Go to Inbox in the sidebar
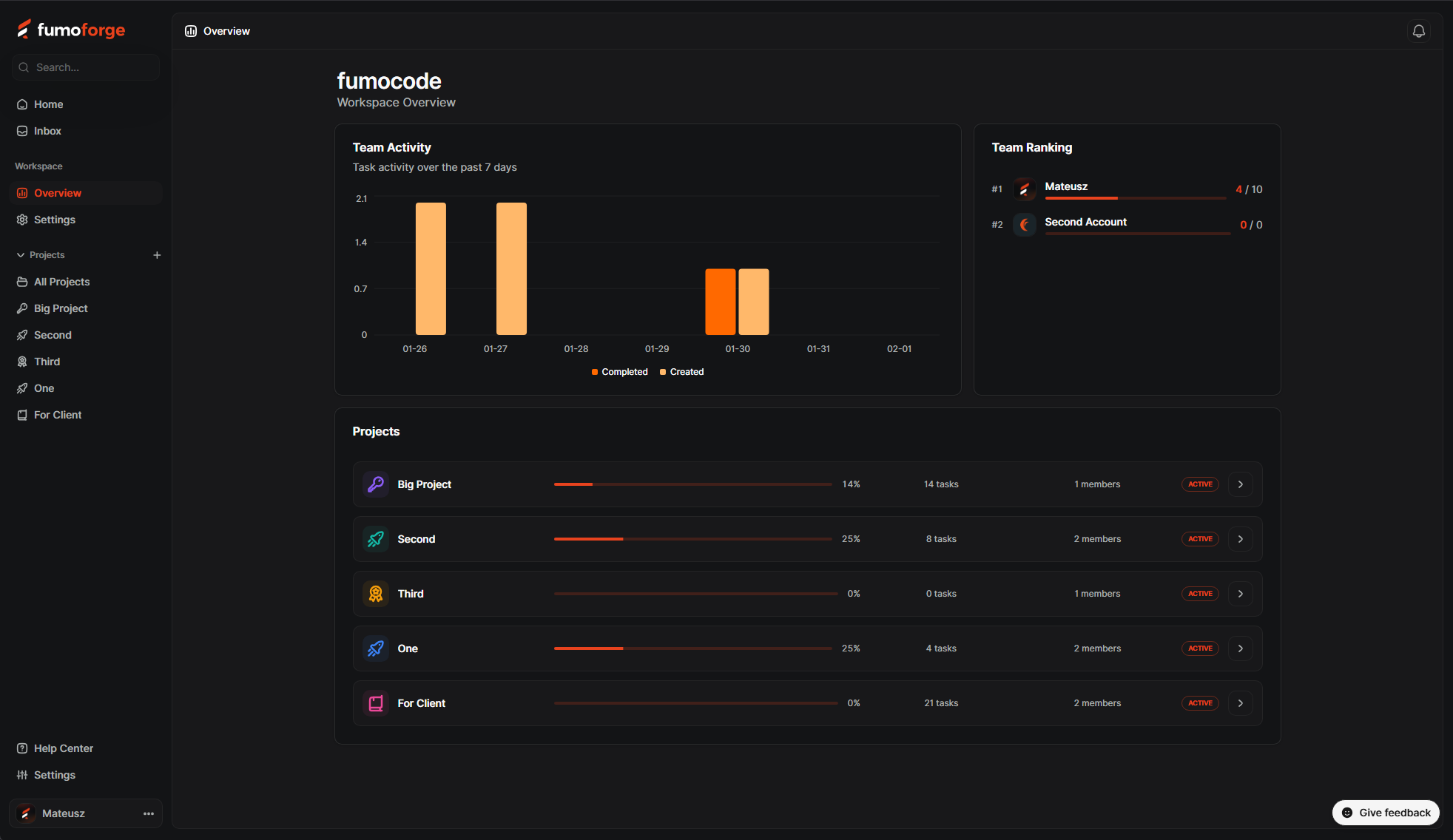This screenshot has height=840, width=1453. point(47,131)
